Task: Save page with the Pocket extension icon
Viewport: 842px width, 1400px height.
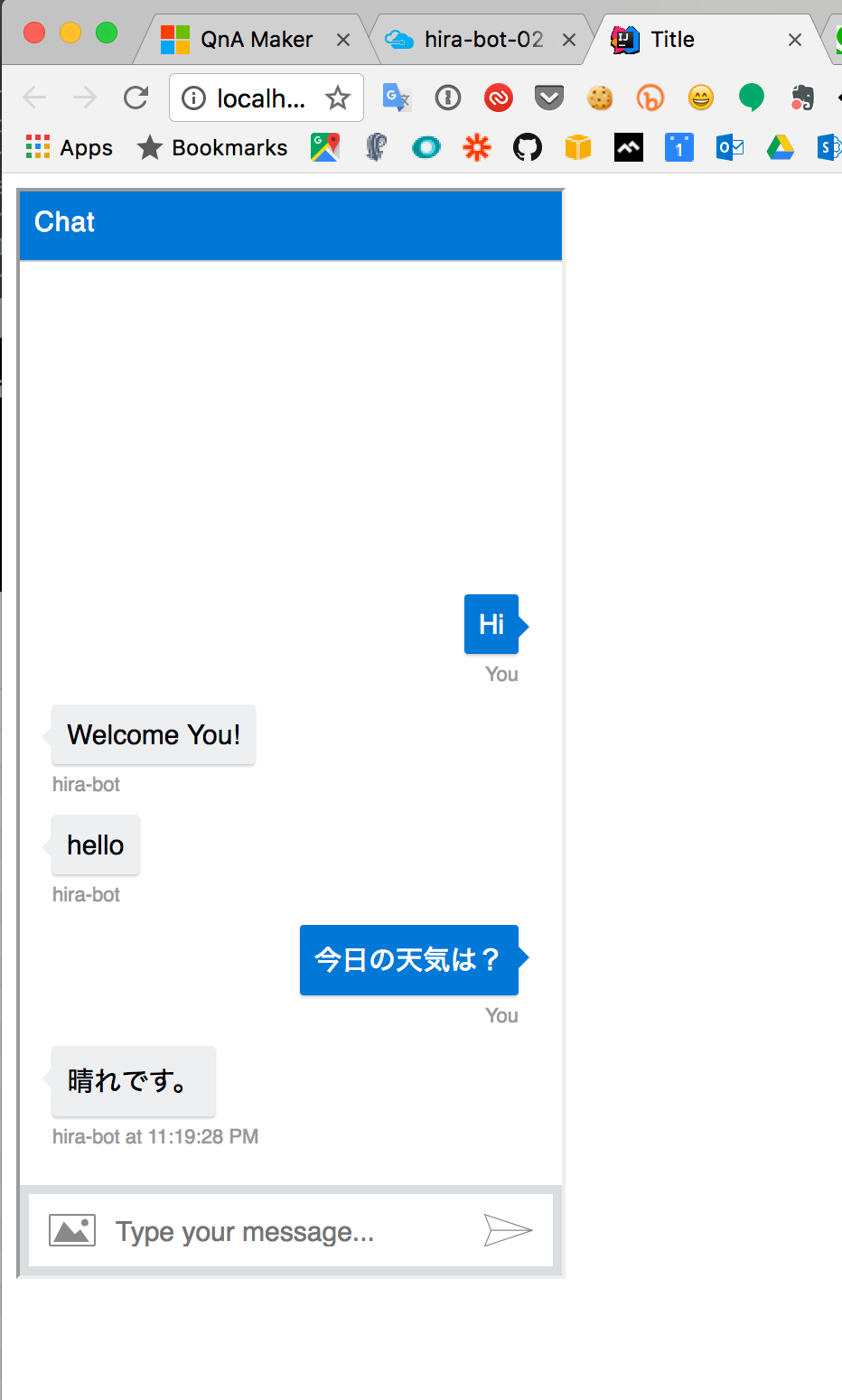Action: 548,98
